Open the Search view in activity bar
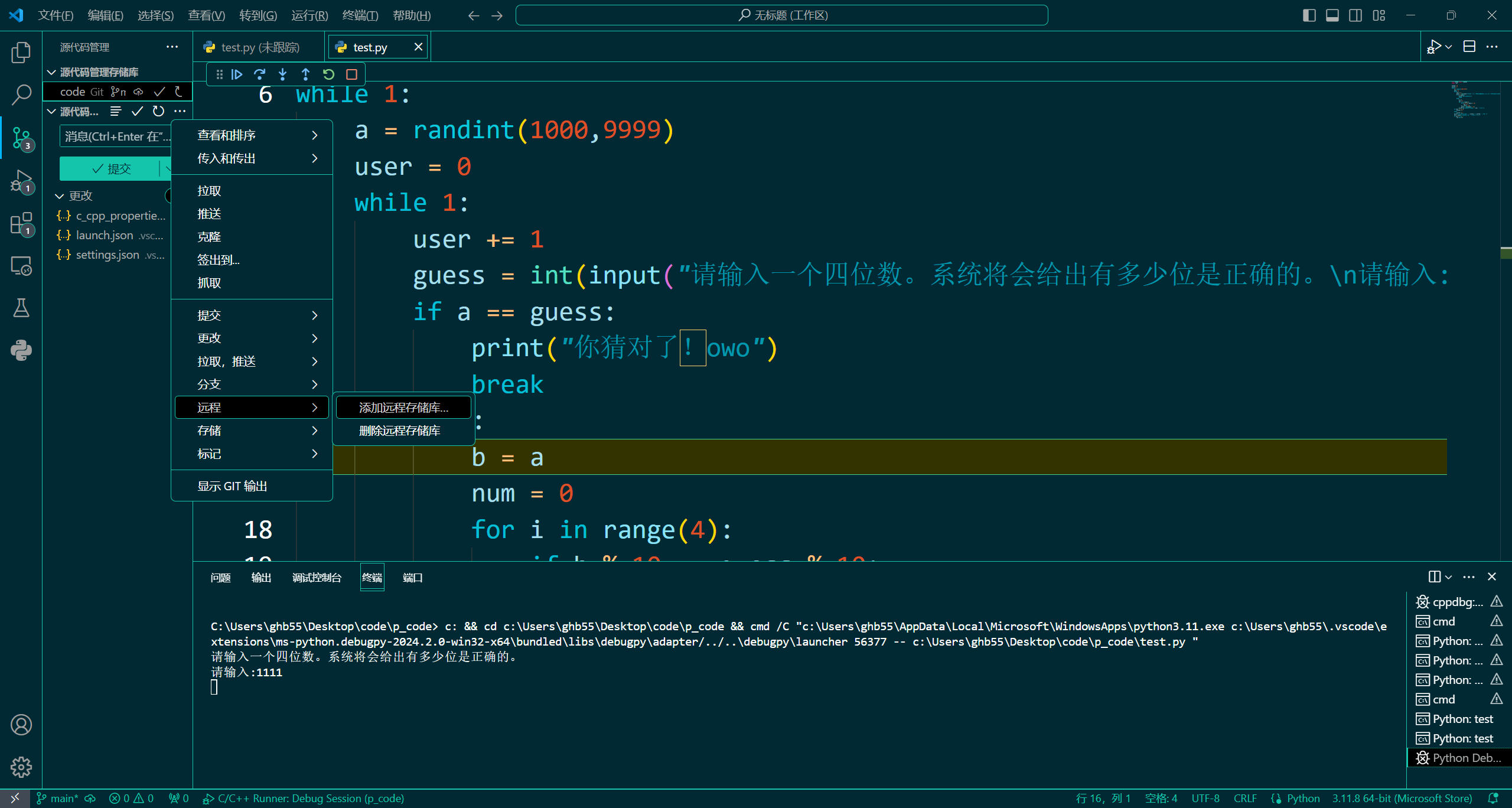 coord(21,95)
